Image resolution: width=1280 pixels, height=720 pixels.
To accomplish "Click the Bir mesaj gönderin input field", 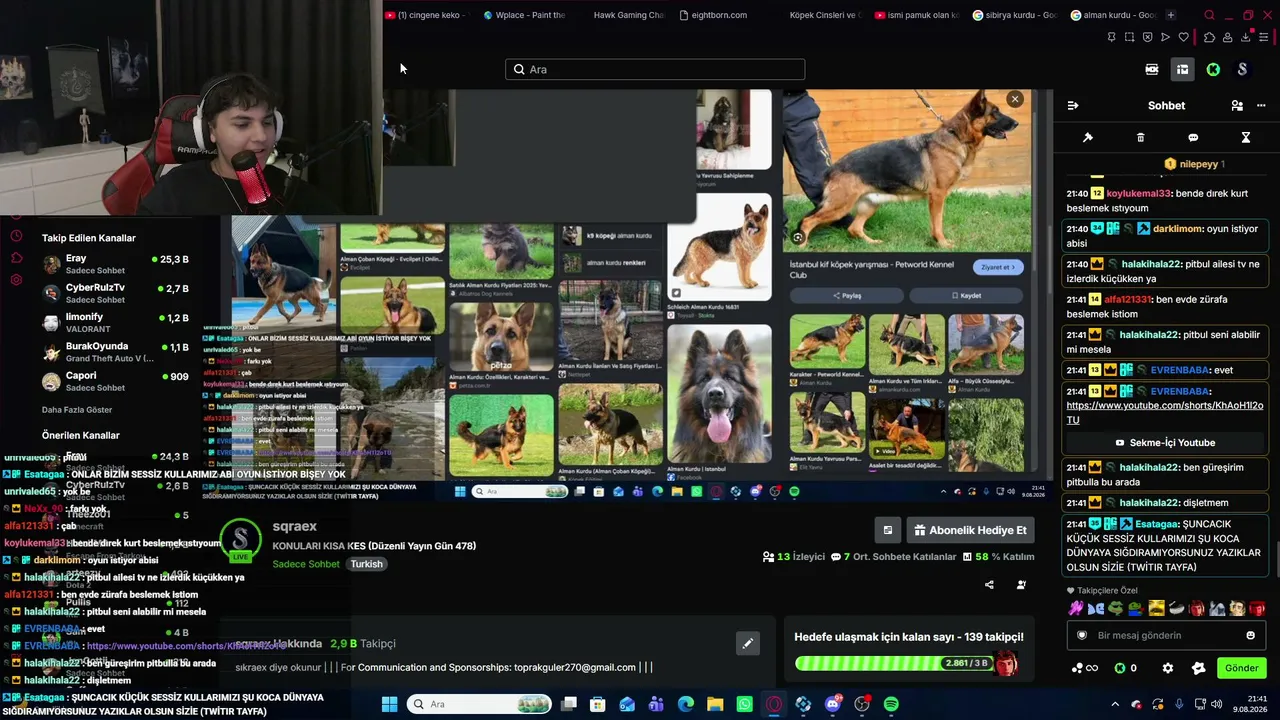I will coord(1166,635).
